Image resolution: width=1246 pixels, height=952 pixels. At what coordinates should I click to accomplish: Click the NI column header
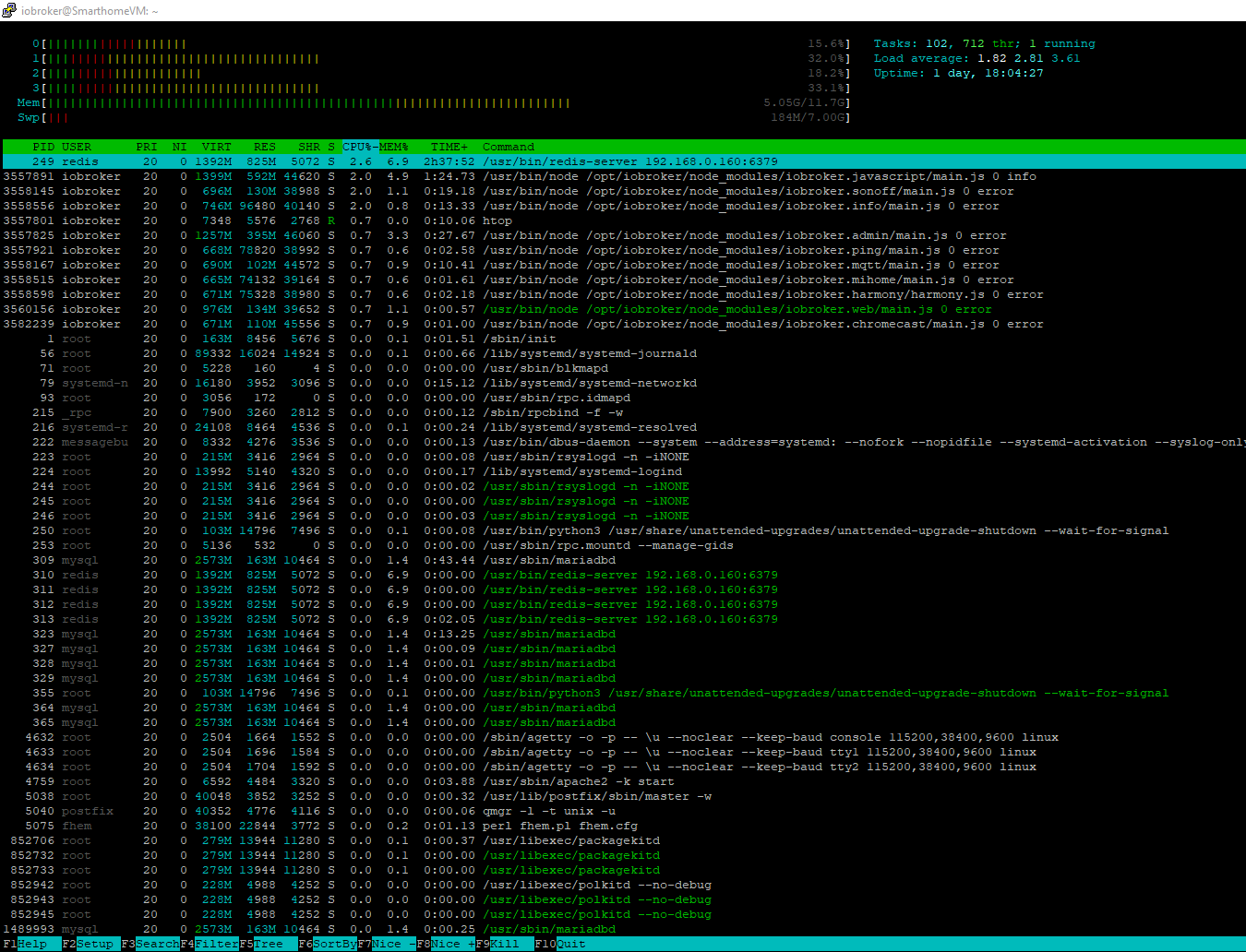[180, 147]
